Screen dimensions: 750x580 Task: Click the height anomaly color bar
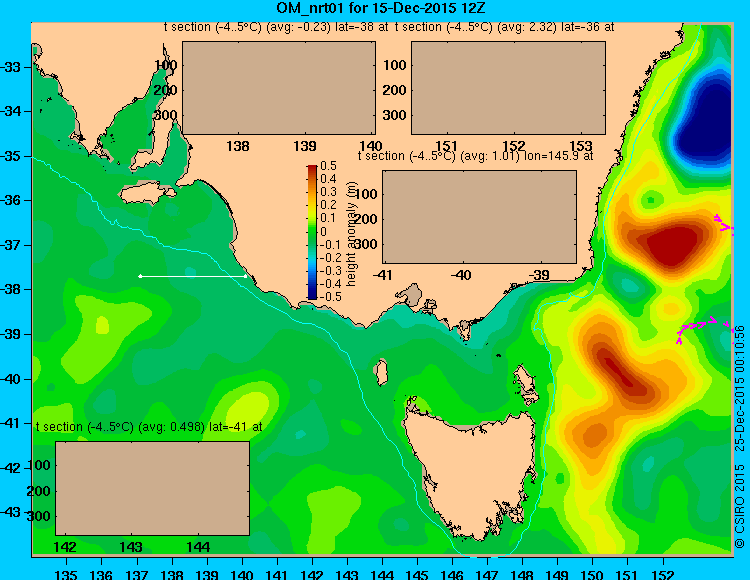312,232
